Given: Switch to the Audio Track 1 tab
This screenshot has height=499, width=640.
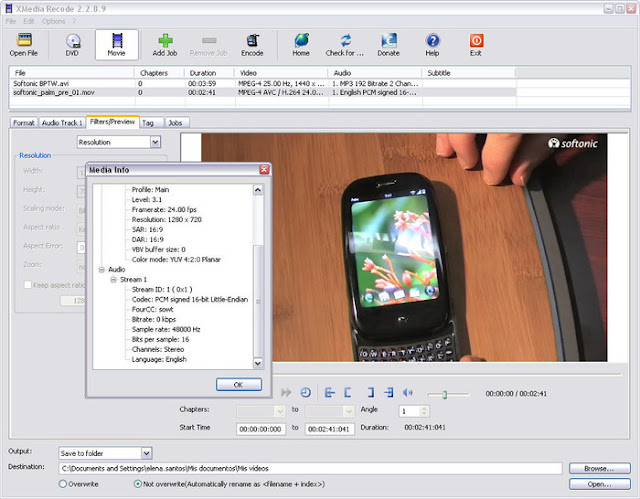Looking at the screenshot, I should 62,122.
